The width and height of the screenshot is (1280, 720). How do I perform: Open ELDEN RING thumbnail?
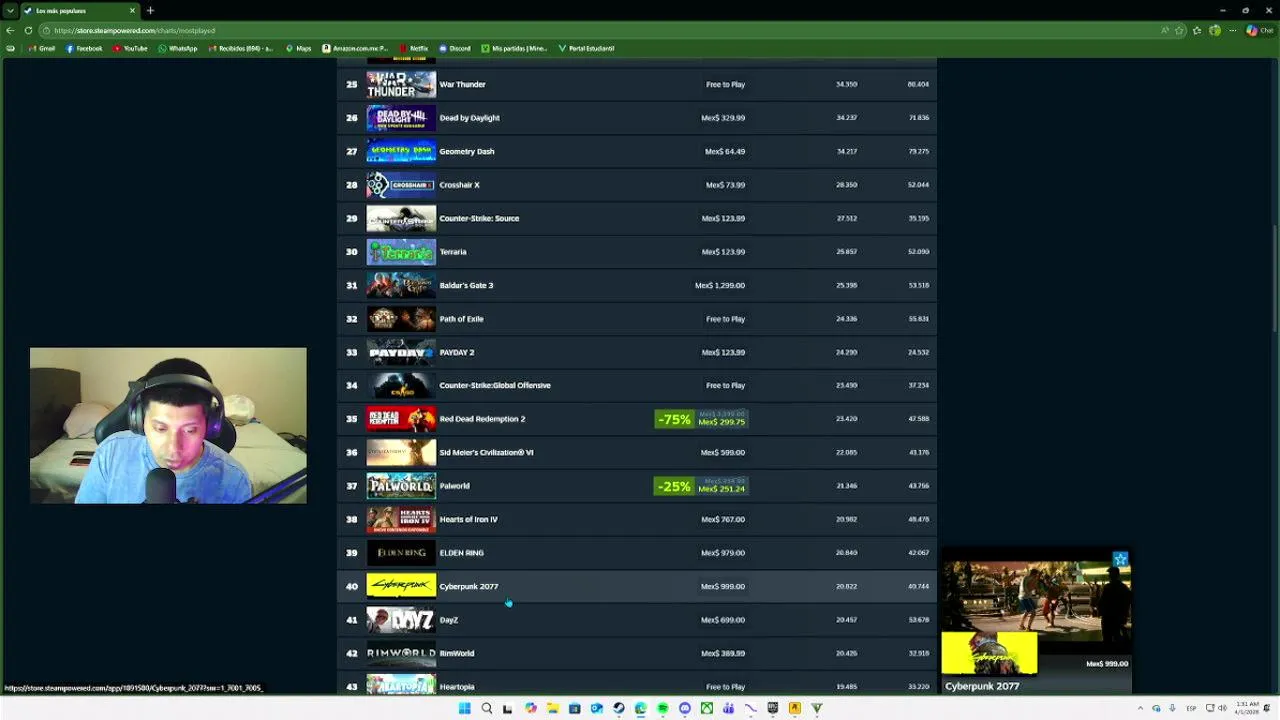pos(401,553)
